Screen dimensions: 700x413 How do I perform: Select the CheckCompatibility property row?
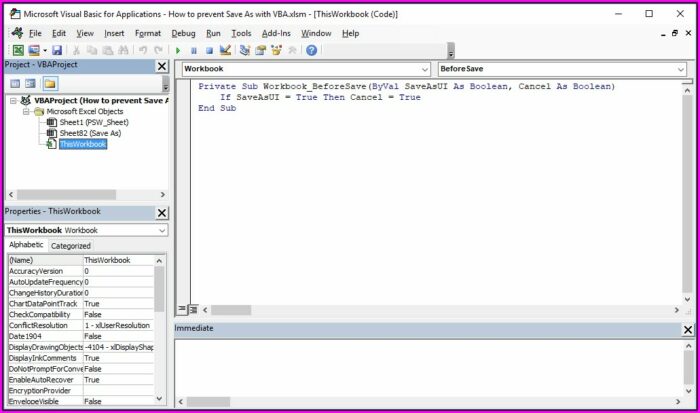[81, 314]
